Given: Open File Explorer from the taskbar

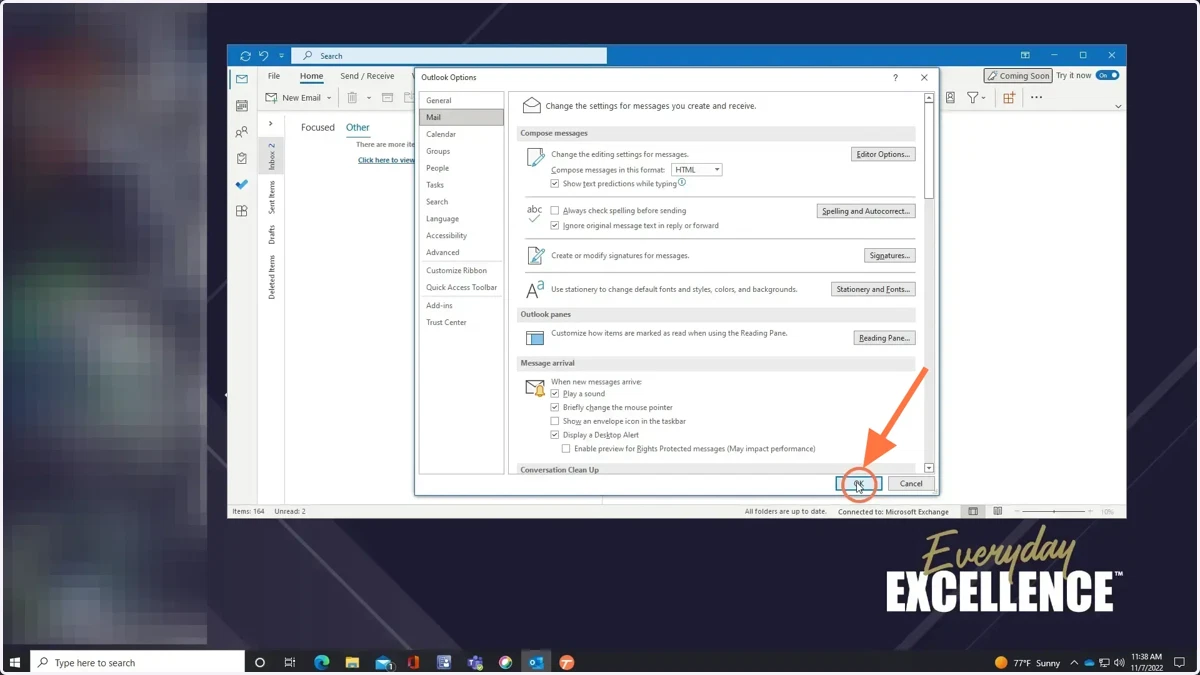Looking at the screenshot, I should click(352, 662).
